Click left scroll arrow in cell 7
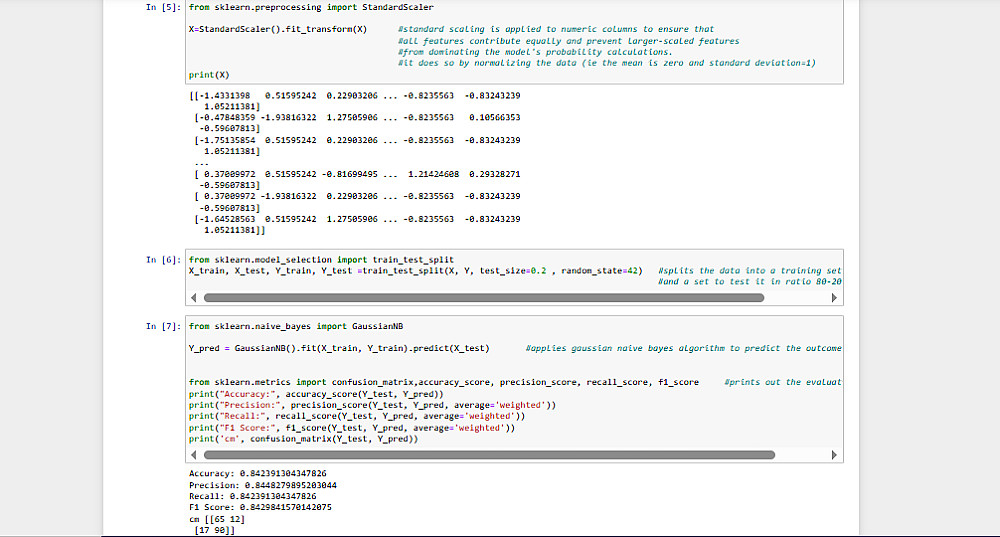Viewport: 1000px width, 537px height. (x=194, y=455)
